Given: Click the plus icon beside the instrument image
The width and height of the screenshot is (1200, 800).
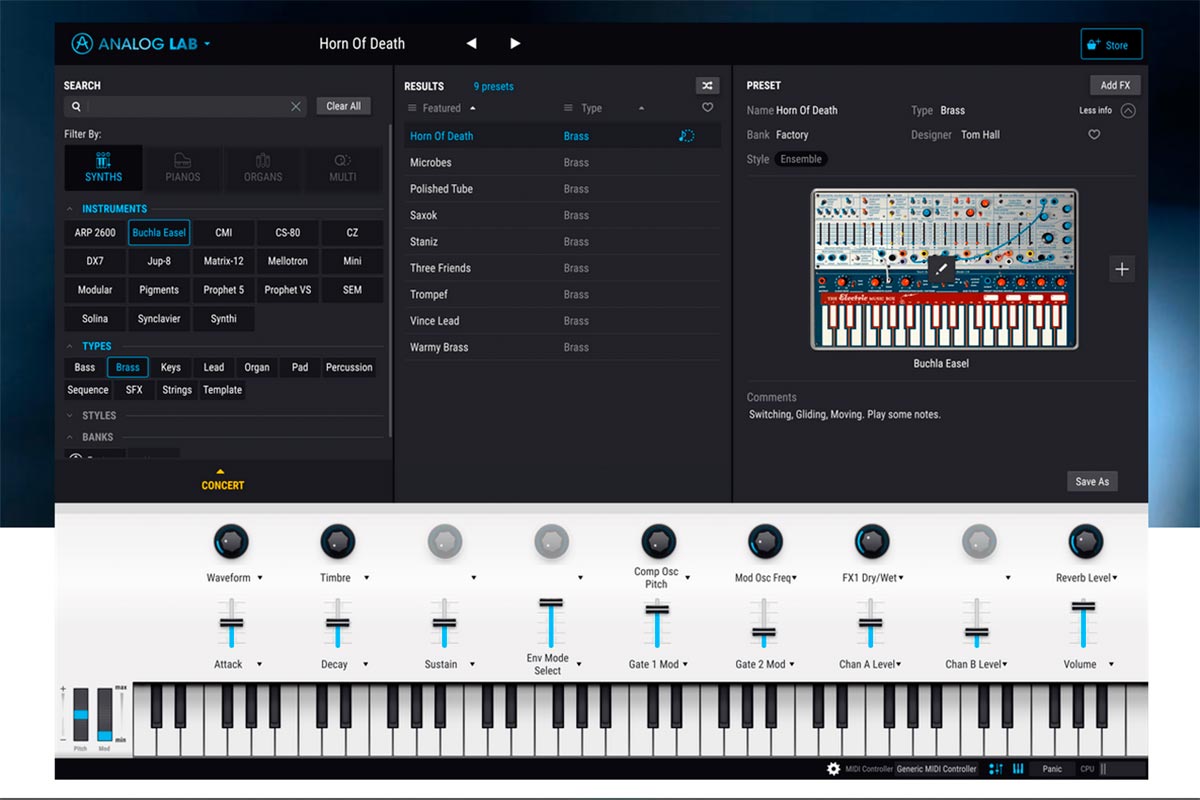Looking at the screenshot, I should (1122, 269).
